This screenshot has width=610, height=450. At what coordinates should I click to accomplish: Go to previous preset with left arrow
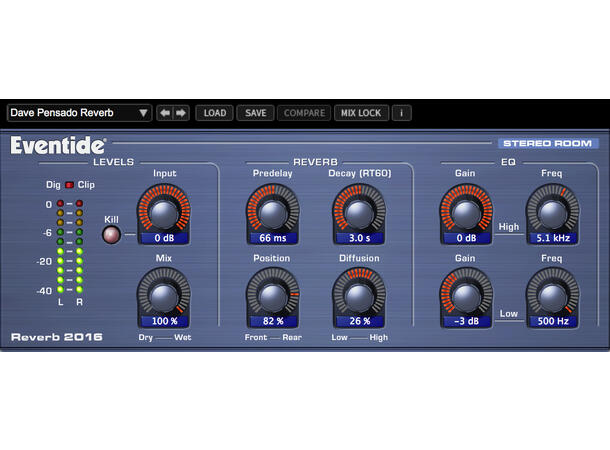[165, 113]
